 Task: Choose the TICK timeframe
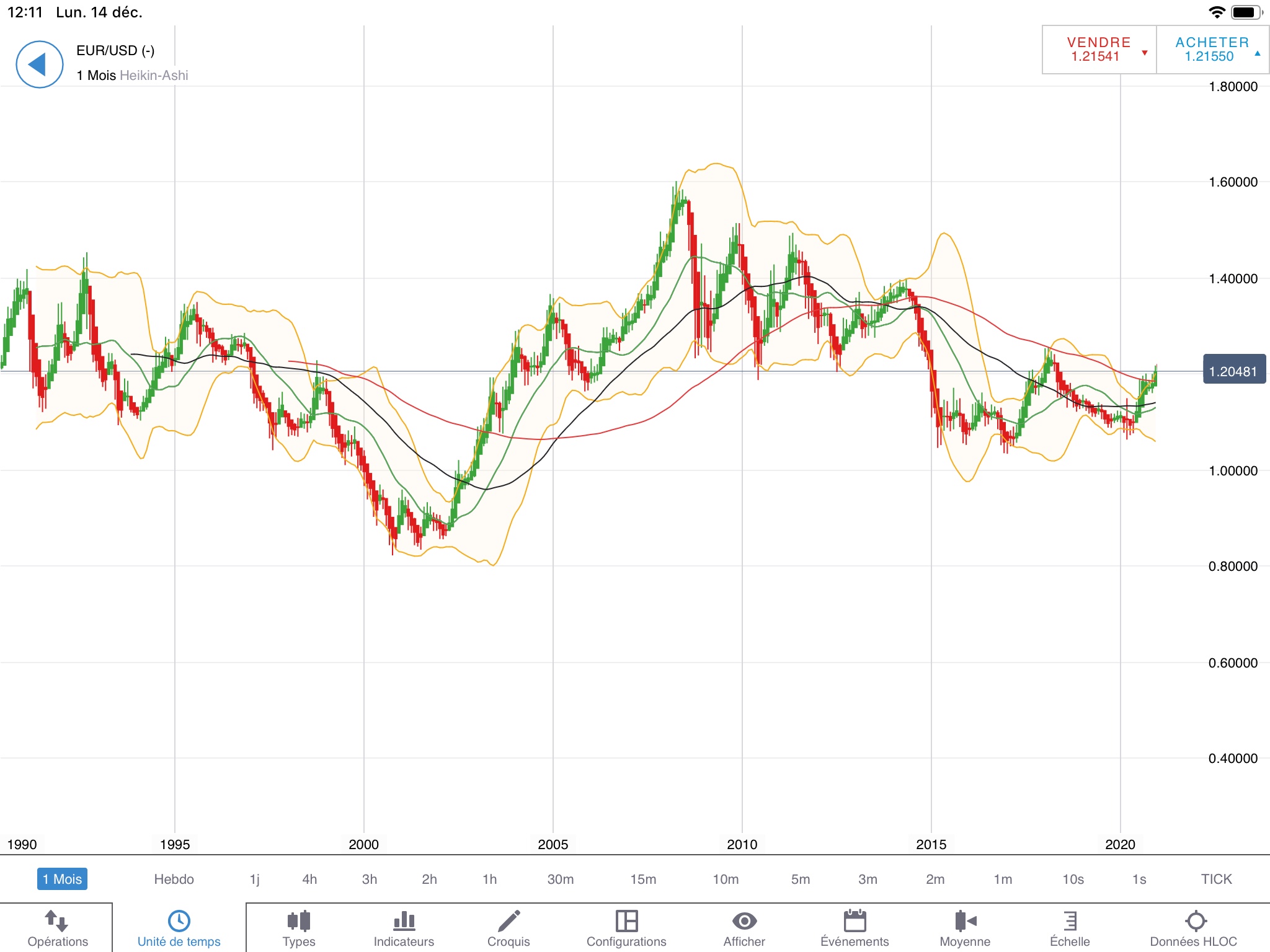(1216, 879)
